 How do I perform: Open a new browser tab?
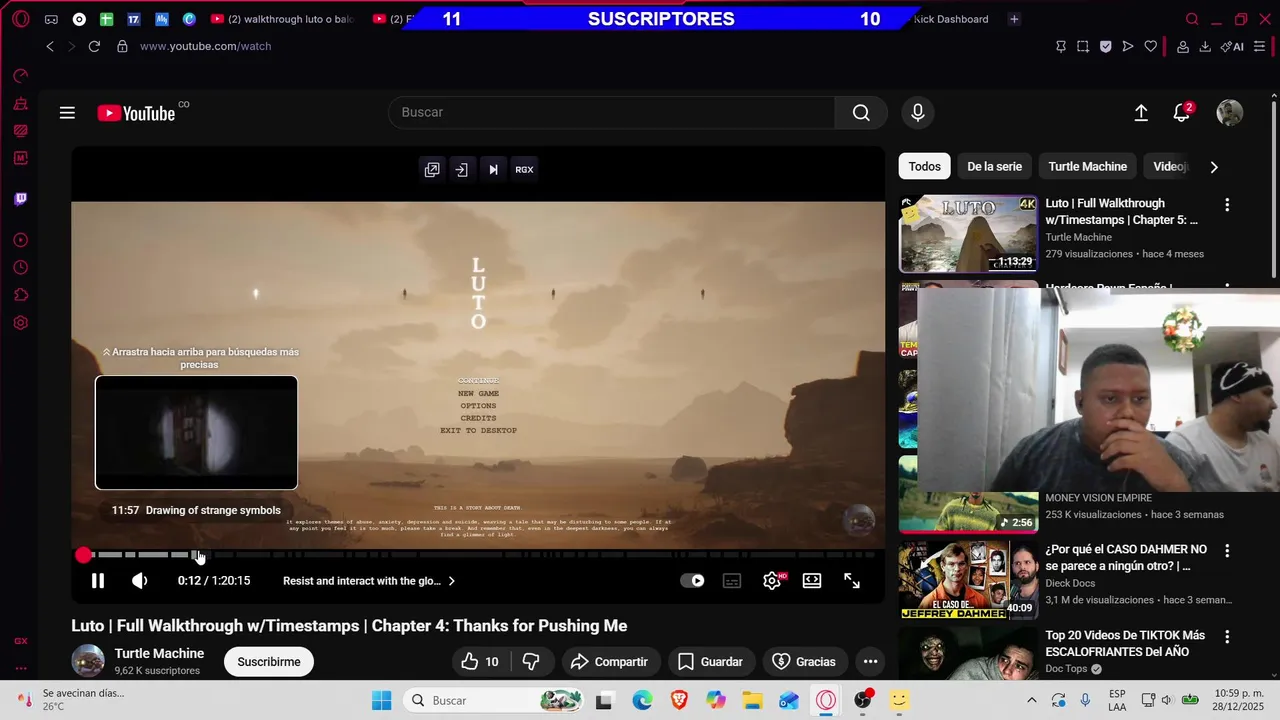1014,19
